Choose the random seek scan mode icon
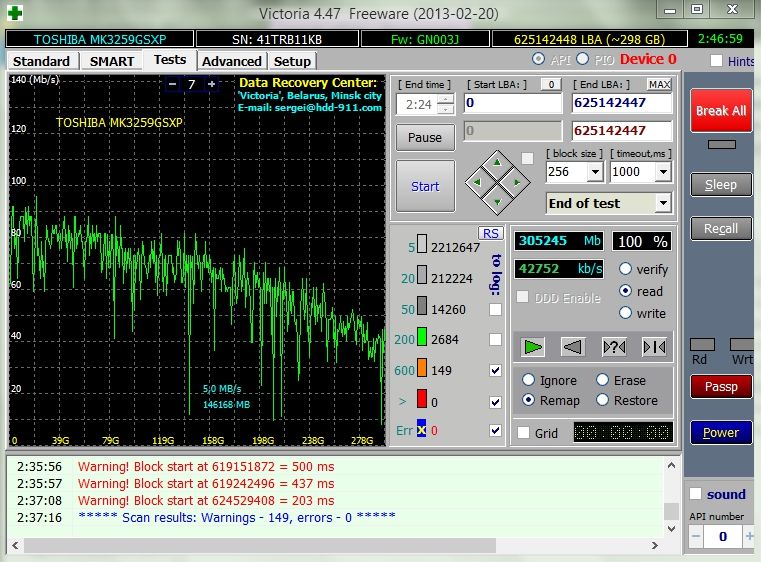This screenshot has height=562, width=761. pyautogui.click(x=613, y=347)
